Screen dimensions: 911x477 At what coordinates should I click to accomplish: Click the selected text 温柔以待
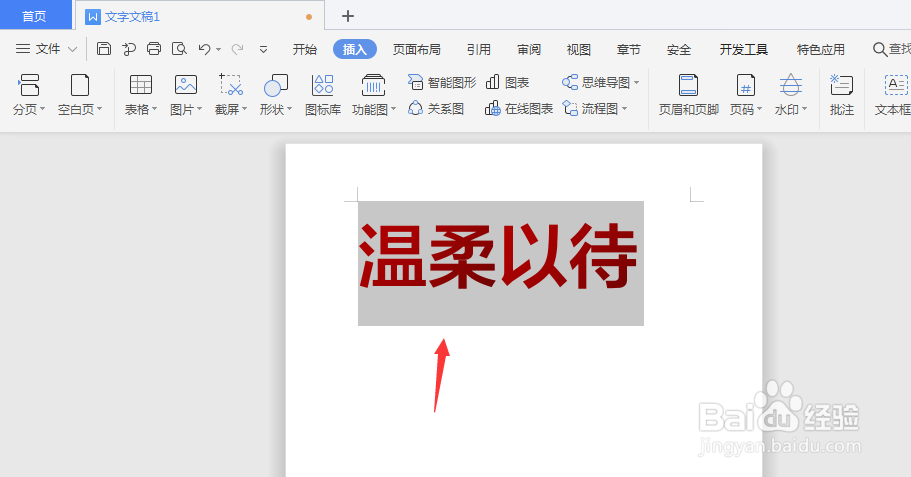499,257
